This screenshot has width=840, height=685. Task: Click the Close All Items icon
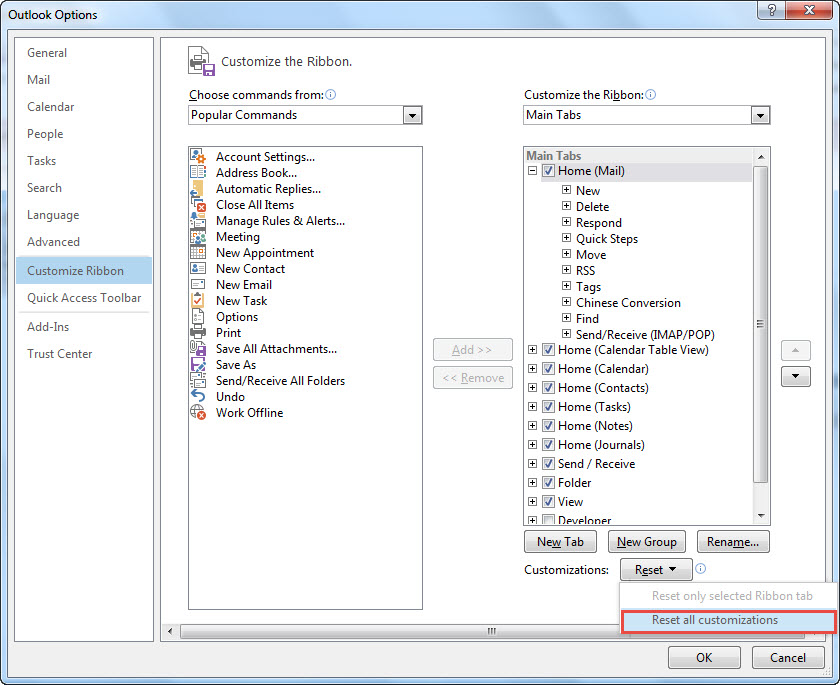coord(198,205)
